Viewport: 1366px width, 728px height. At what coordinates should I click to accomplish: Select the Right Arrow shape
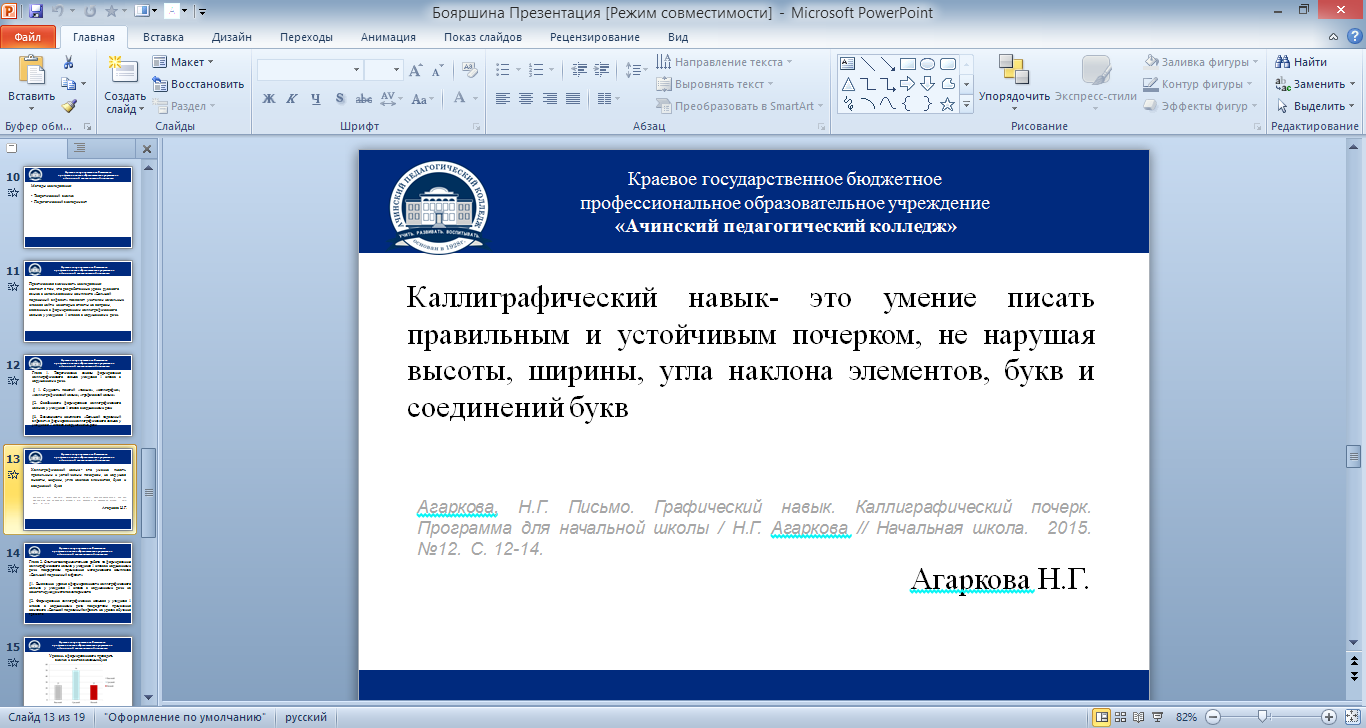(x=907, y=83)
